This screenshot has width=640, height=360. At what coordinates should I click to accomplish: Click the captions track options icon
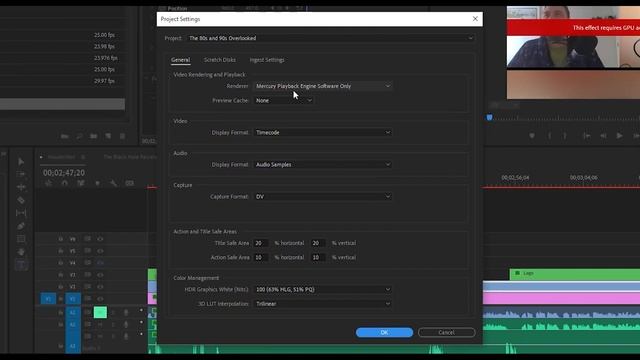(x=129, y=183)
